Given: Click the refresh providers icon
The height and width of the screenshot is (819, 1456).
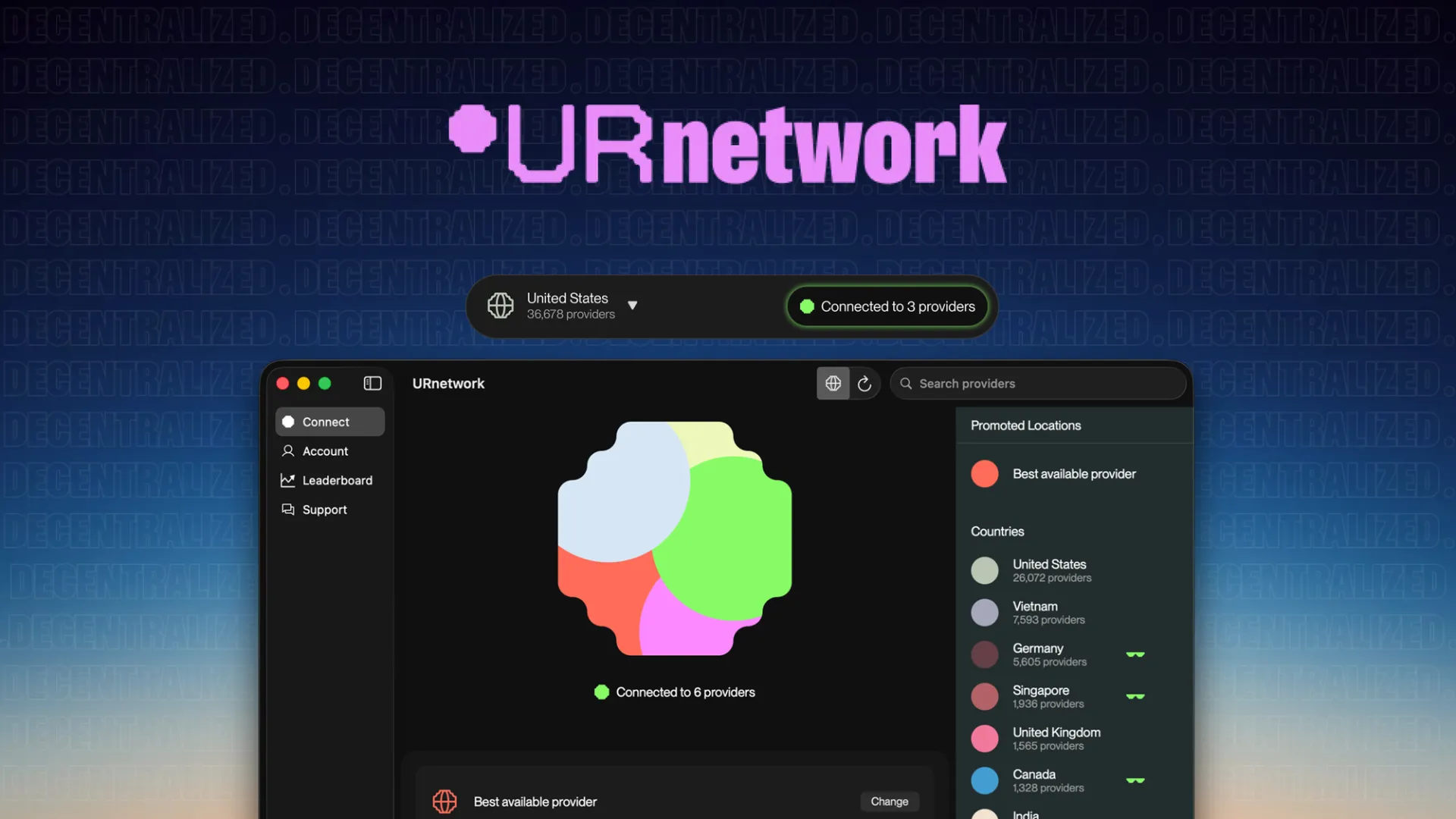Looking at the screenshot, I should (864, 384).
